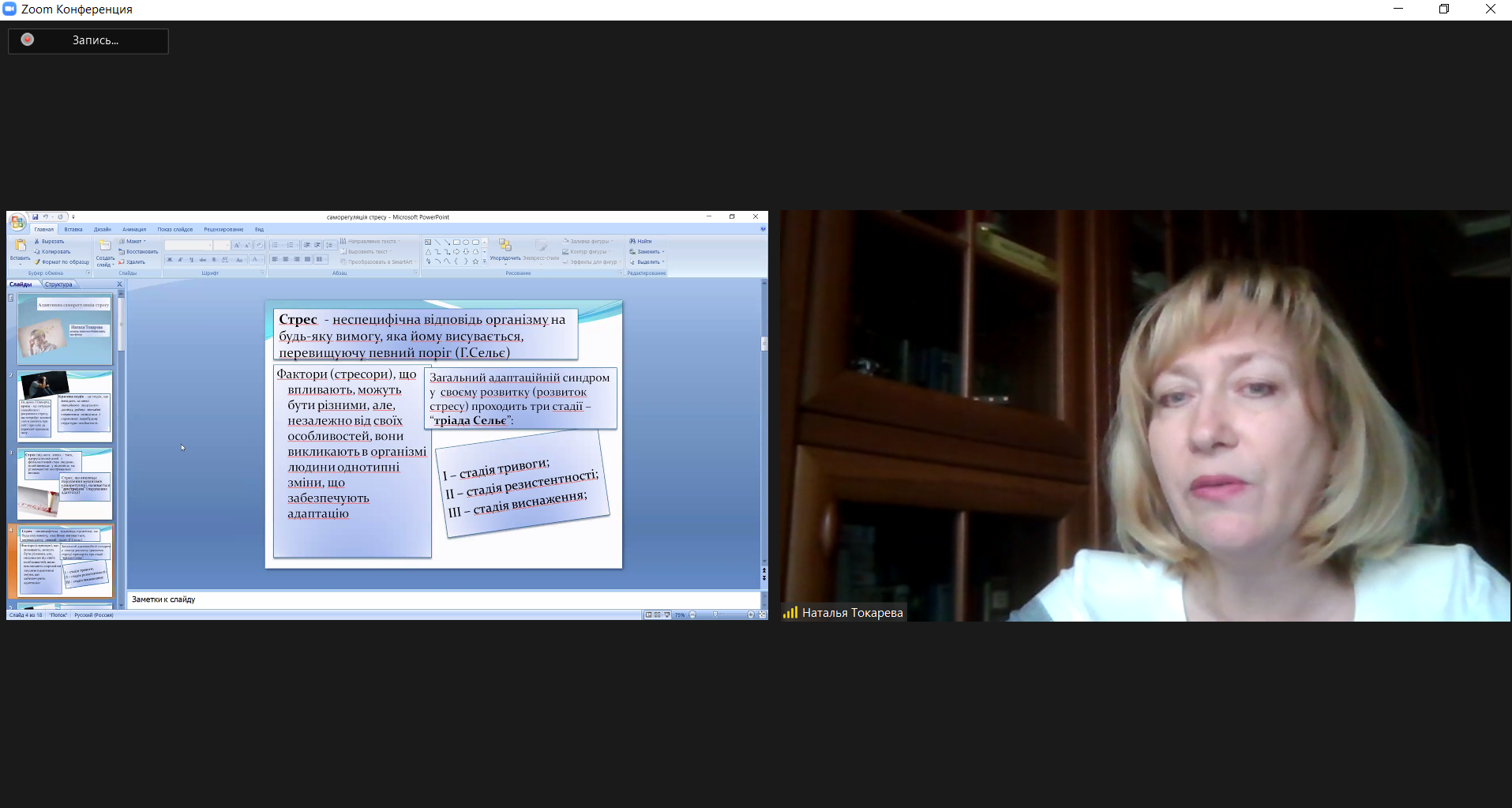Open the Макет layout dropdown
The image size is (1512, 808).
click(x=132, y=241)
